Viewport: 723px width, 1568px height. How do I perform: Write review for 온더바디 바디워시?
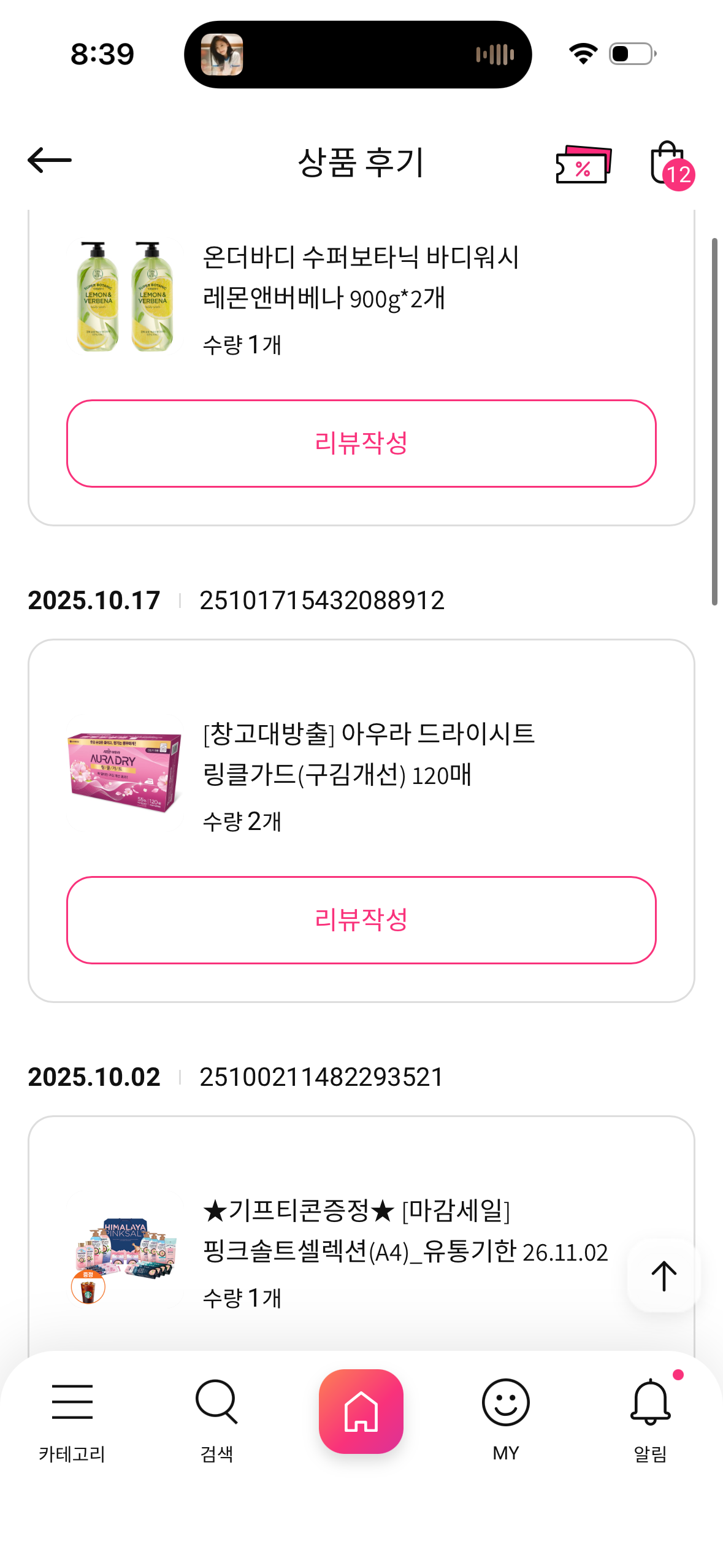(x=361, y=444)
